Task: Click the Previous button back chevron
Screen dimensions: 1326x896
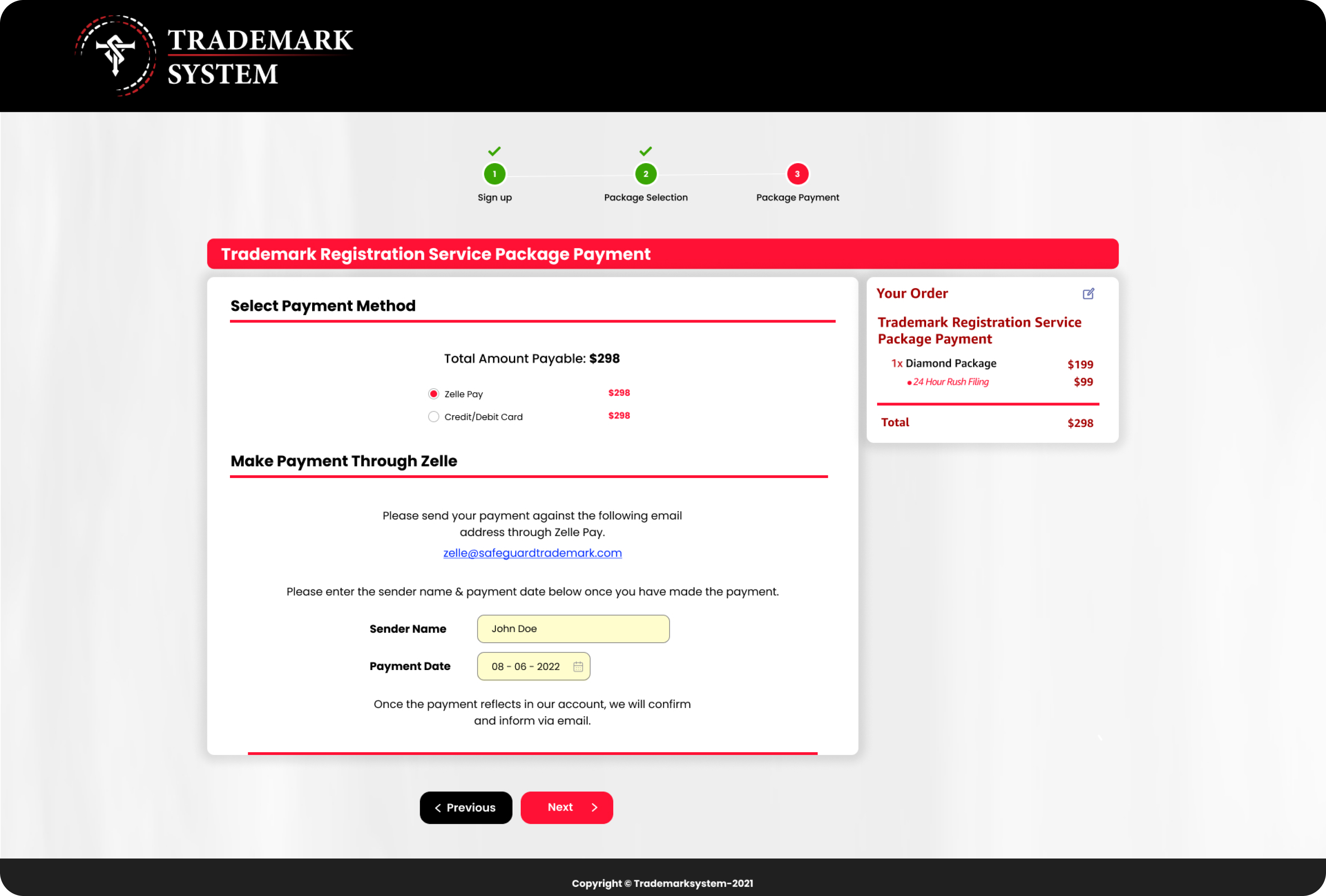Action: pyautogui.click(x=438, y=808)
